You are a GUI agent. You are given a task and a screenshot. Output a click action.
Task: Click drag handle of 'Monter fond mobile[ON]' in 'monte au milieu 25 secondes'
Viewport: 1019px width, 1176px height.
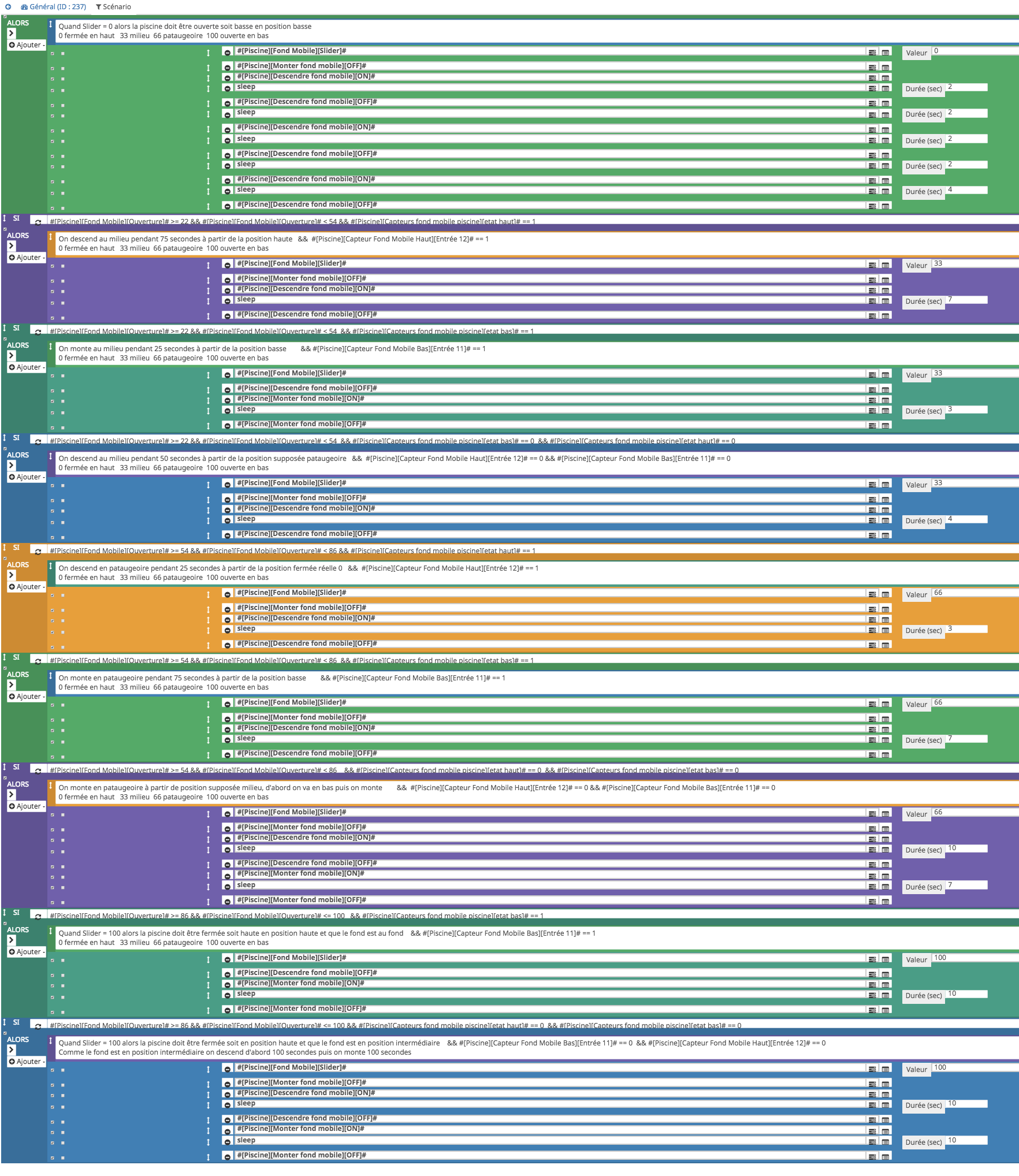(209, 401)
